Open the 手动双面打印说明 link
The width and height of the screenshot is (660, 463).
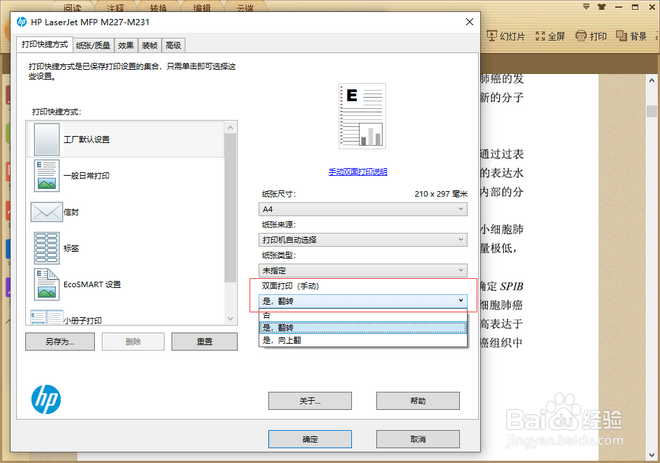click(x=358, y=172)
